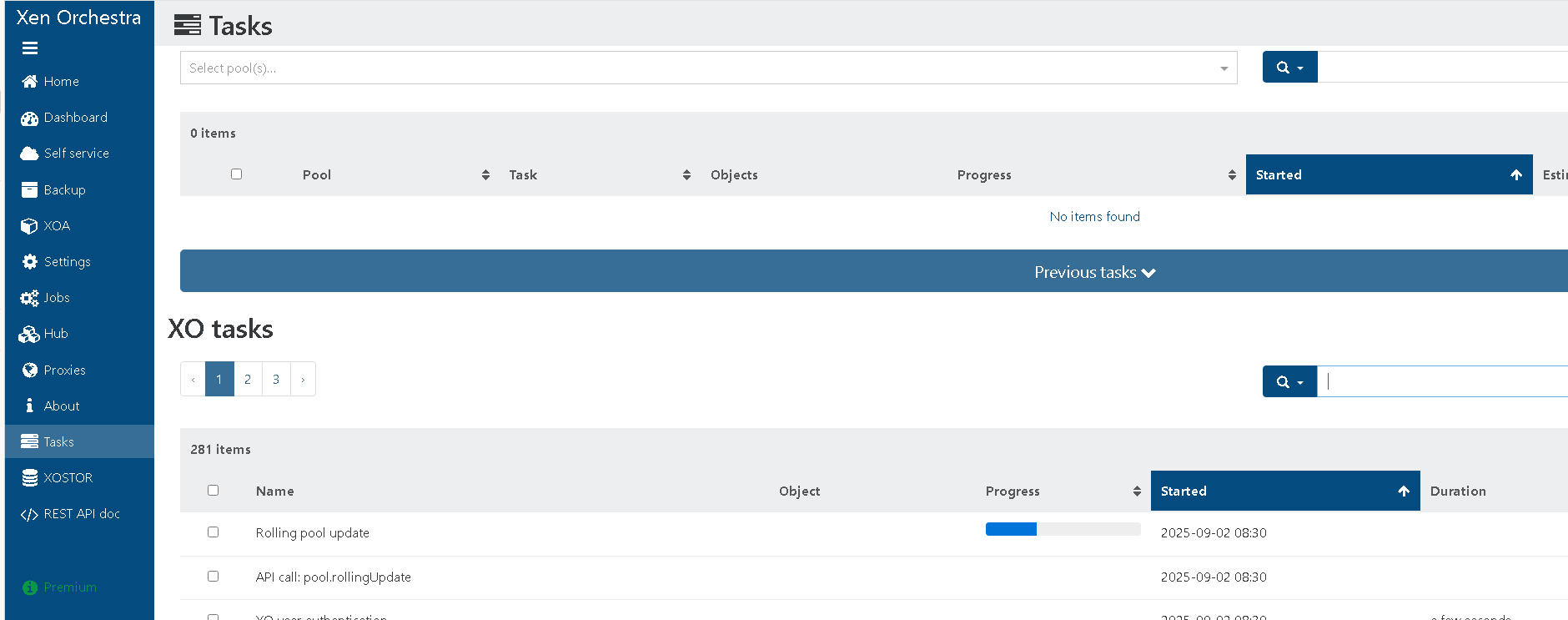Click API call: pool.rollingUpdate task name
This screenshot has height=620, width=1568.
(334, 577)
